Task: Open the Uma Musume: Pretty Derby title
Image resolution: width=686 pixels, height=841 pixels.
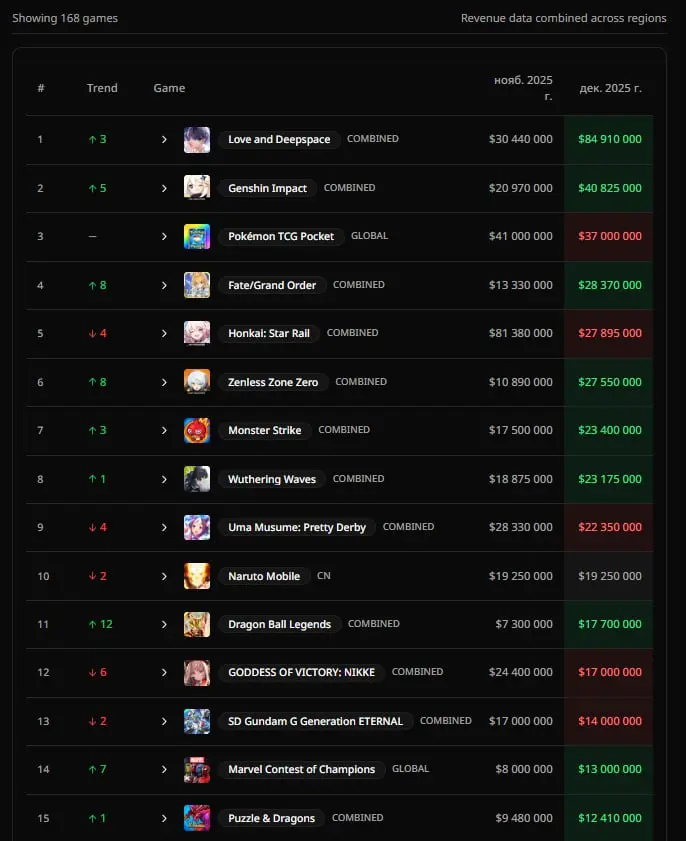Action: click(x=297, y=527)
